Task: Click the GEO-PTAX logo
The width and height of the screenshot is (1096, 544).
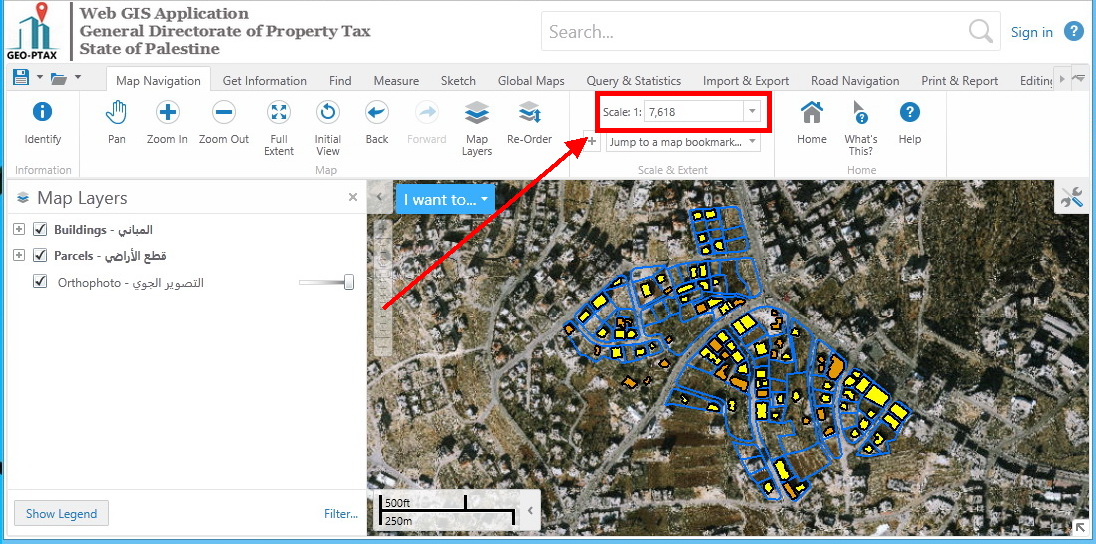Action: tap(32, 31)
